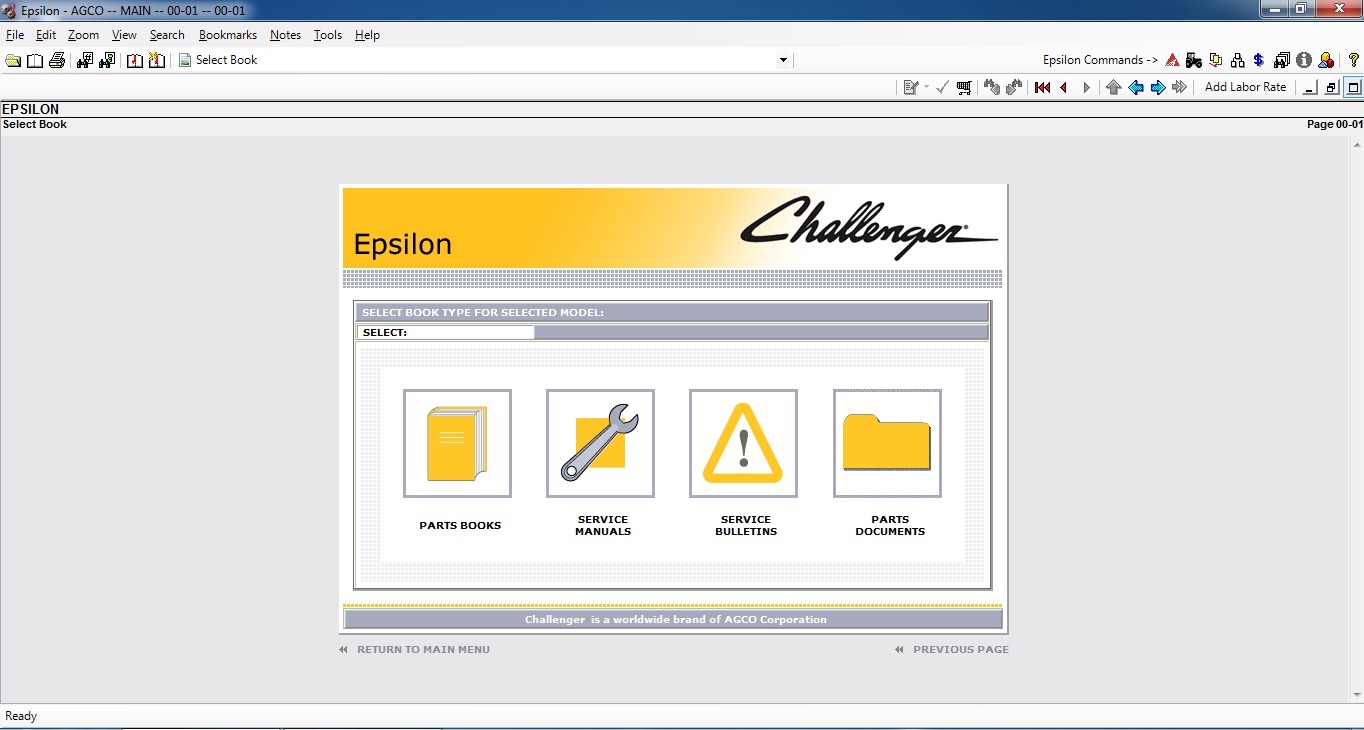Open Service Manuals wrench tile
Image resolution: width=1364 pixels, height=730 pixels.
pos(600,443)
